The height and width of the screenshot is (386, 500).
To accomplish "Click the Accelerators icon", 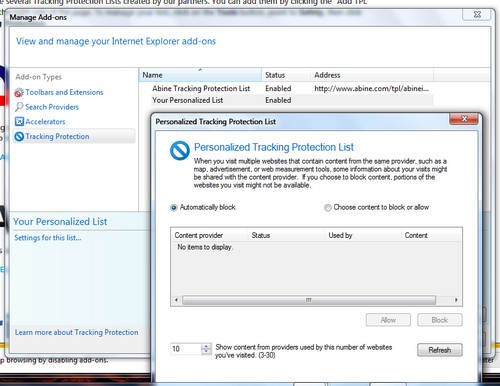I will [x=19, y=121].
